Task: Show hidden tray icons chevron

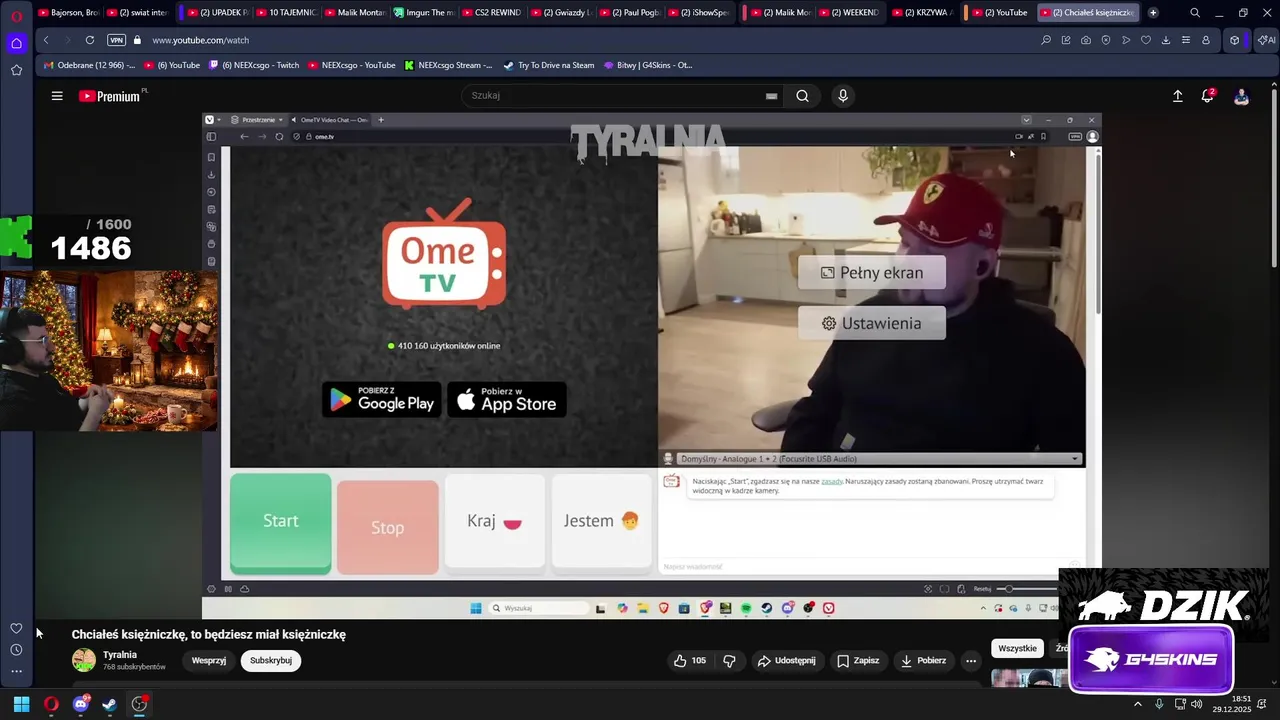Action: [1138, 704]
